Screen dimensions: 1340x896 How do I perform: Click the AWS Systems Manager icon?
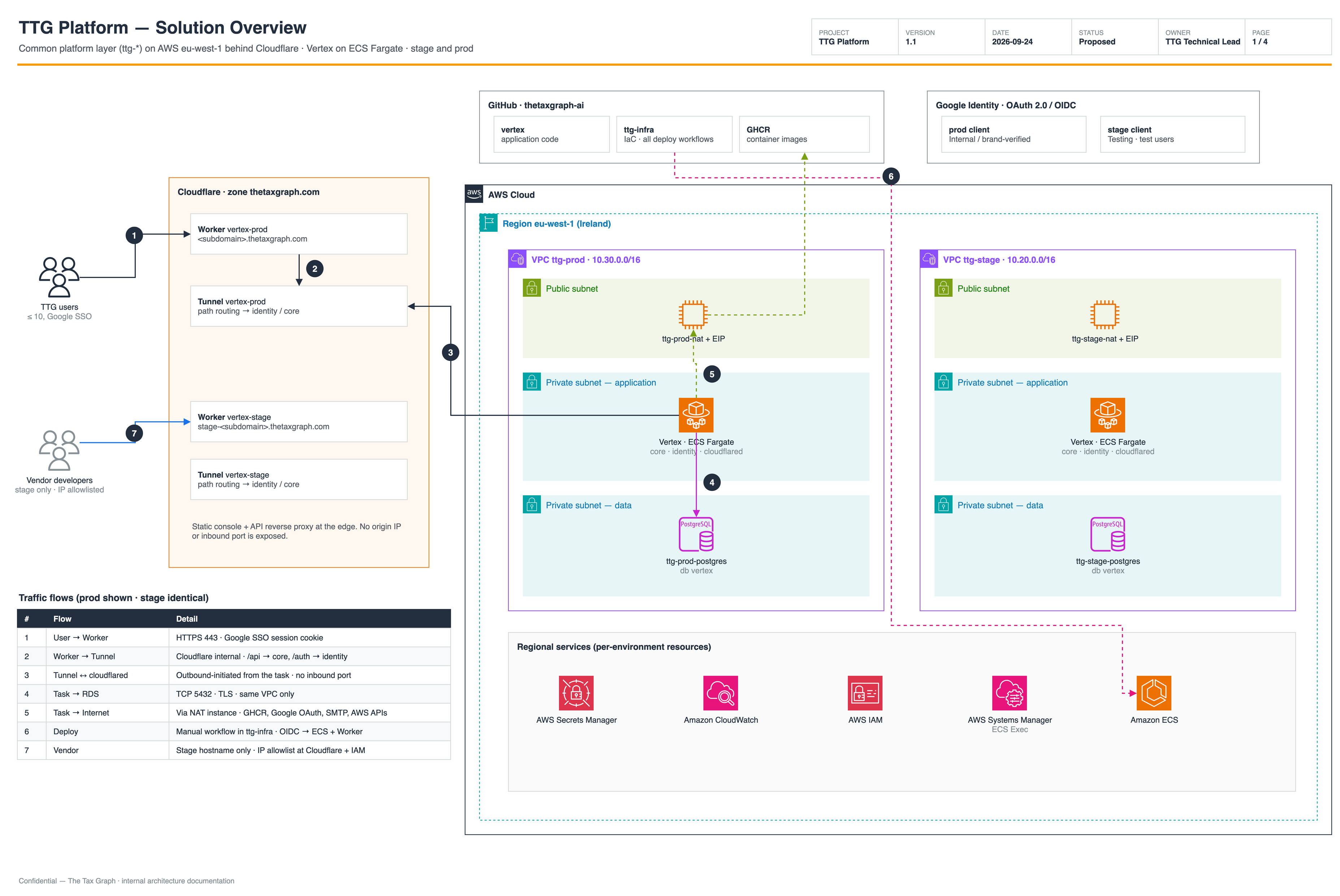coord(1010,693)
